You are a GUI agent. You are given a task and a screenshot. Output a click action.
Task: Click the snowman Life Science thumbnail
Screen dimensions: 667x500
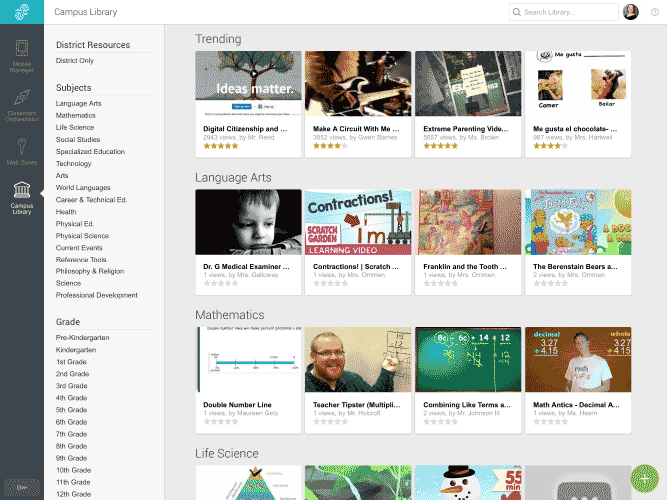(468, 483)
